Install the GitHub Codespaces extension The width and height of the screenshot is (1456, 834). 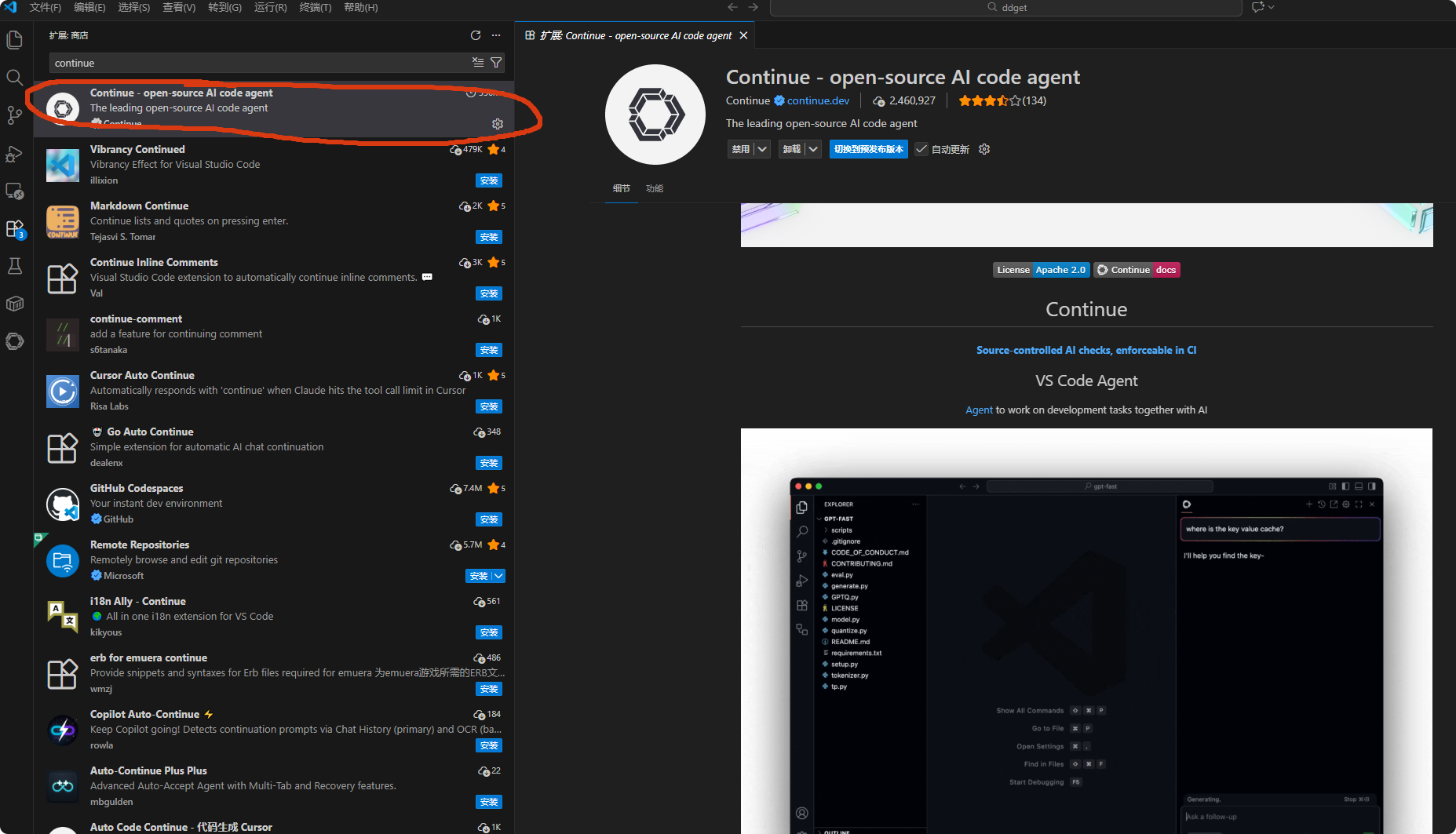[489, 519]
